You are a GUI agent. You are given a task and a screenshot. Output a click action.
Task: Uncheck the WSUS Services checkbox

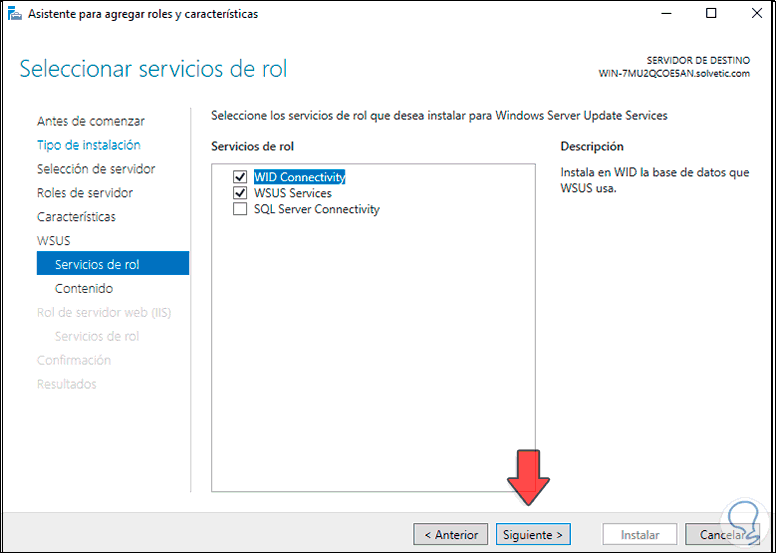[x=239, y=193]
